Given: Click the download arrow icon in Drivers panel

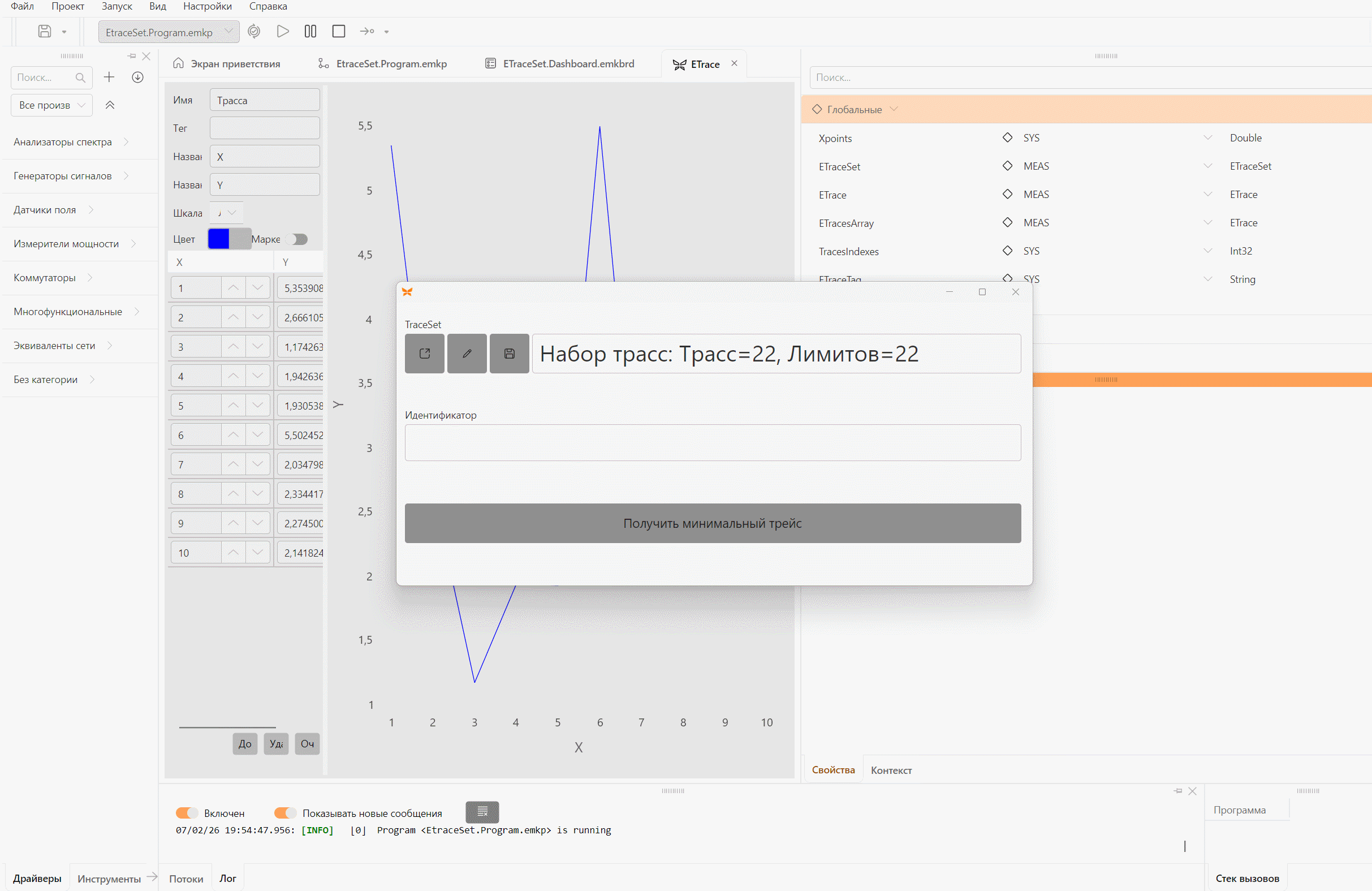Looking at the screenshot, I should tap(137, 78).
